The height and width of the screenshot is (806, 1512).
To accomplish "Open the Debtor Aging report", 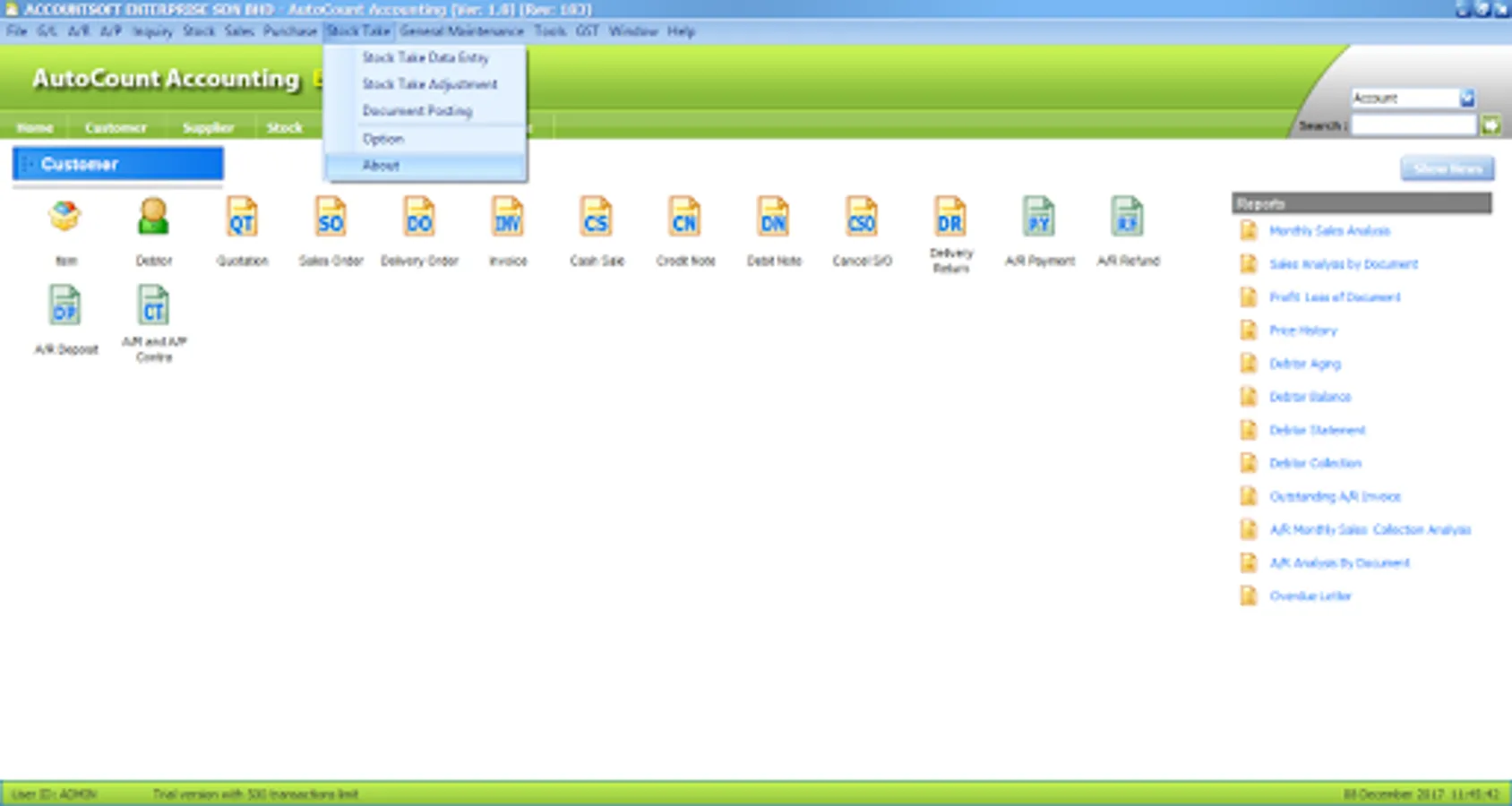I will pyautogui.click(x=1305, y=364).
